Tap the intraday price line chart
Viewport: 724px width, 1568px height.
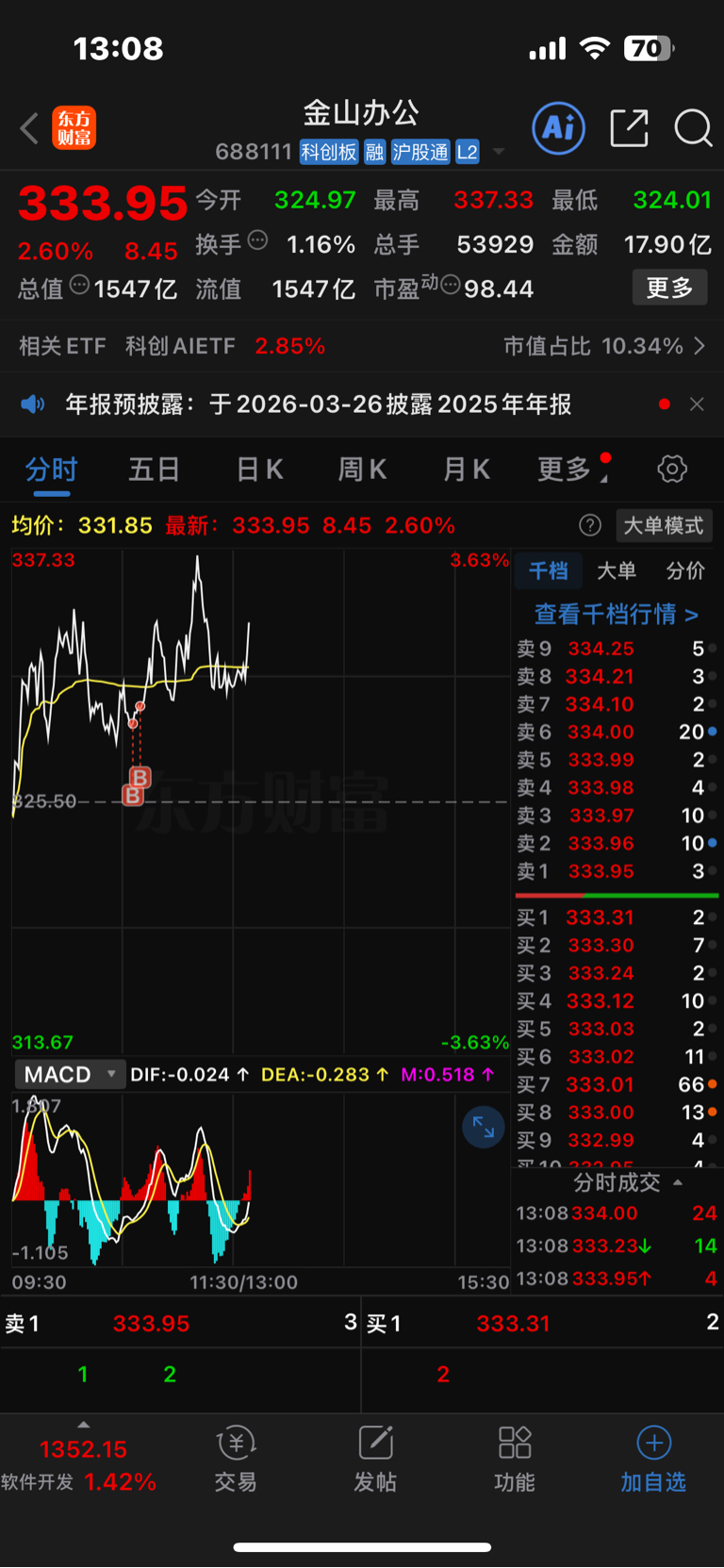(260, 801)
